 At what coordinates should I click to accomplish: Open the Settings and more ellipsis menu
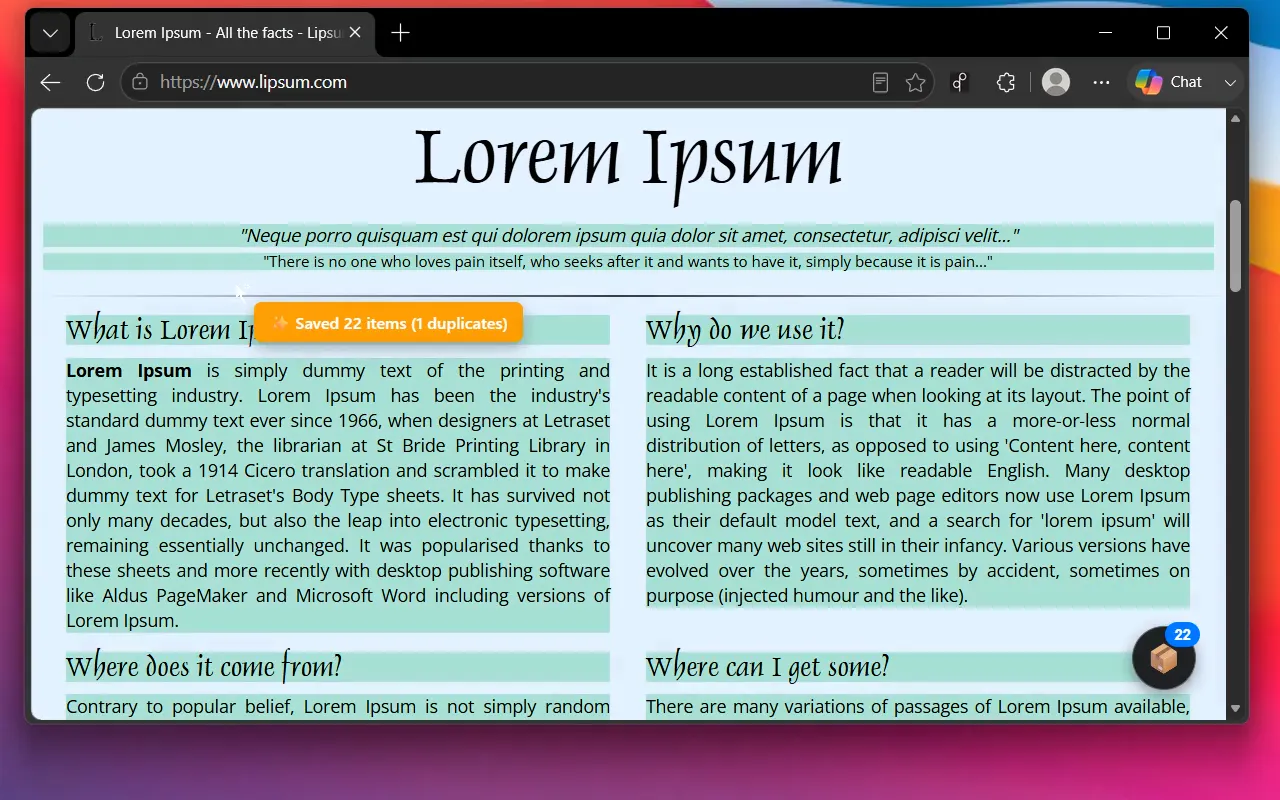1101,82
